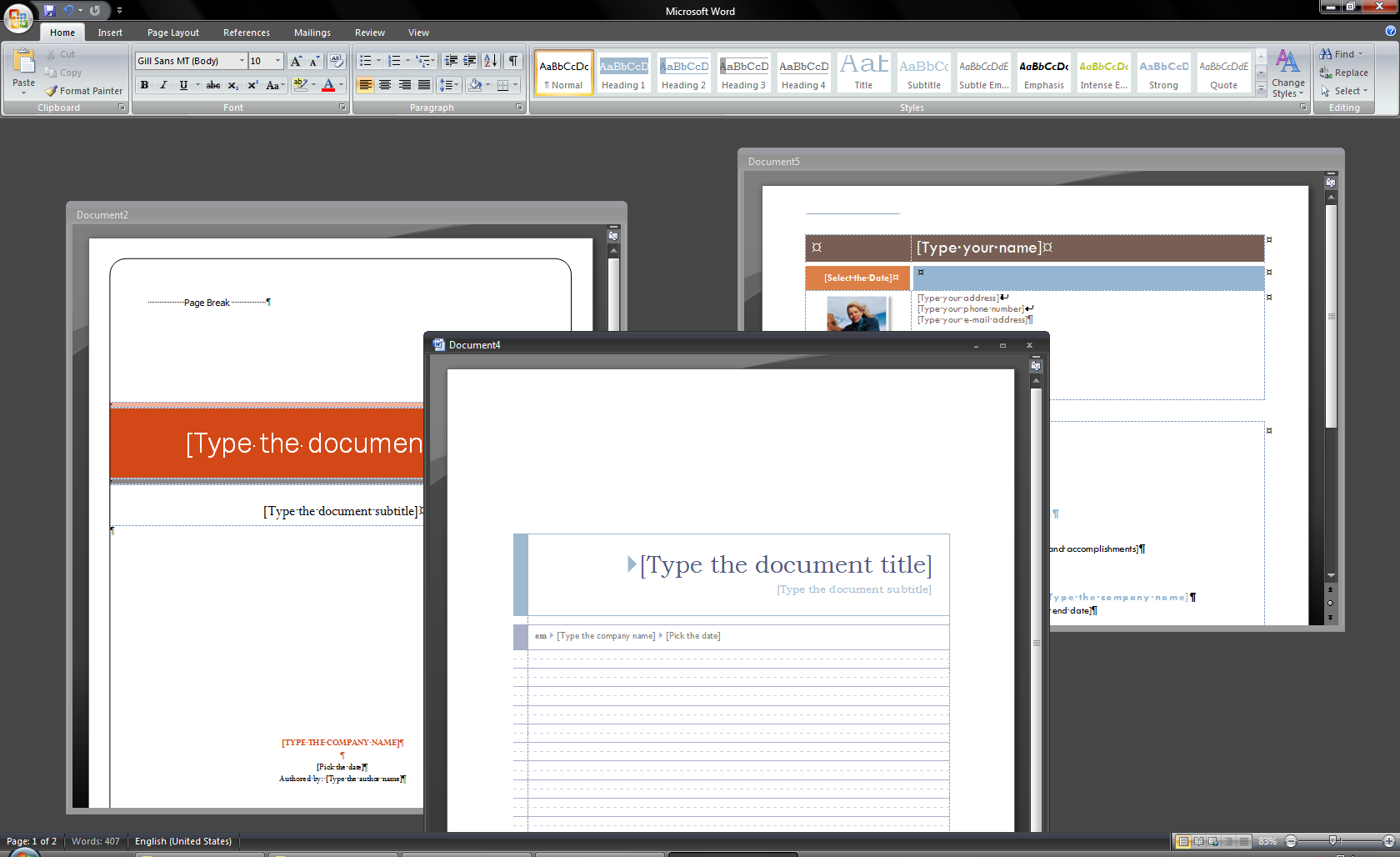Screen dimensions: 1400x857
Task: Open the Change Case dropdown
Action: click(275, 85)
